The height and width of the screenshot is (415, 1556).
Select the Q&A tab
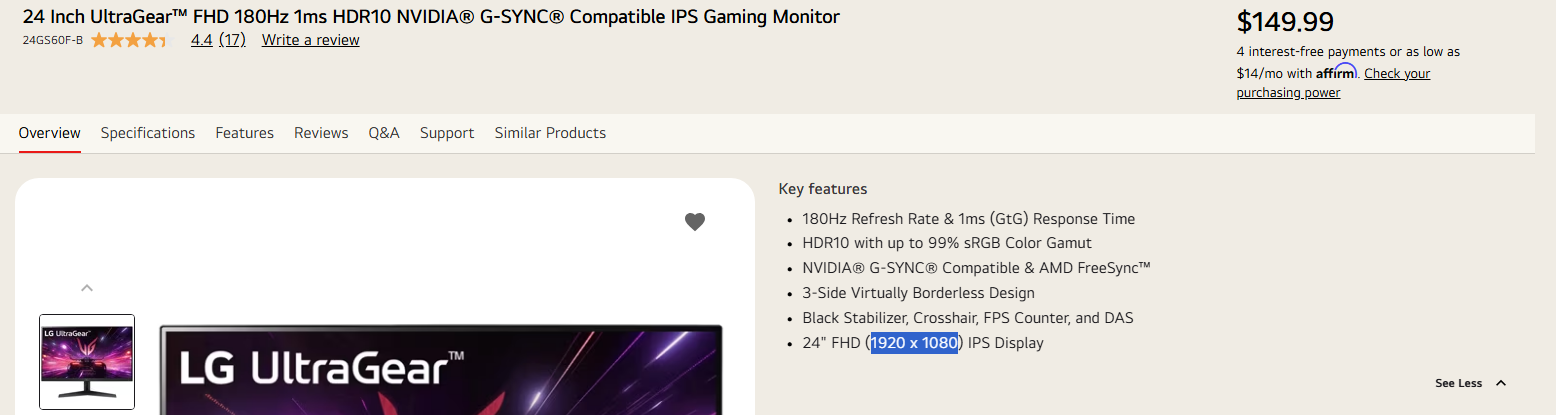[384, 133]
